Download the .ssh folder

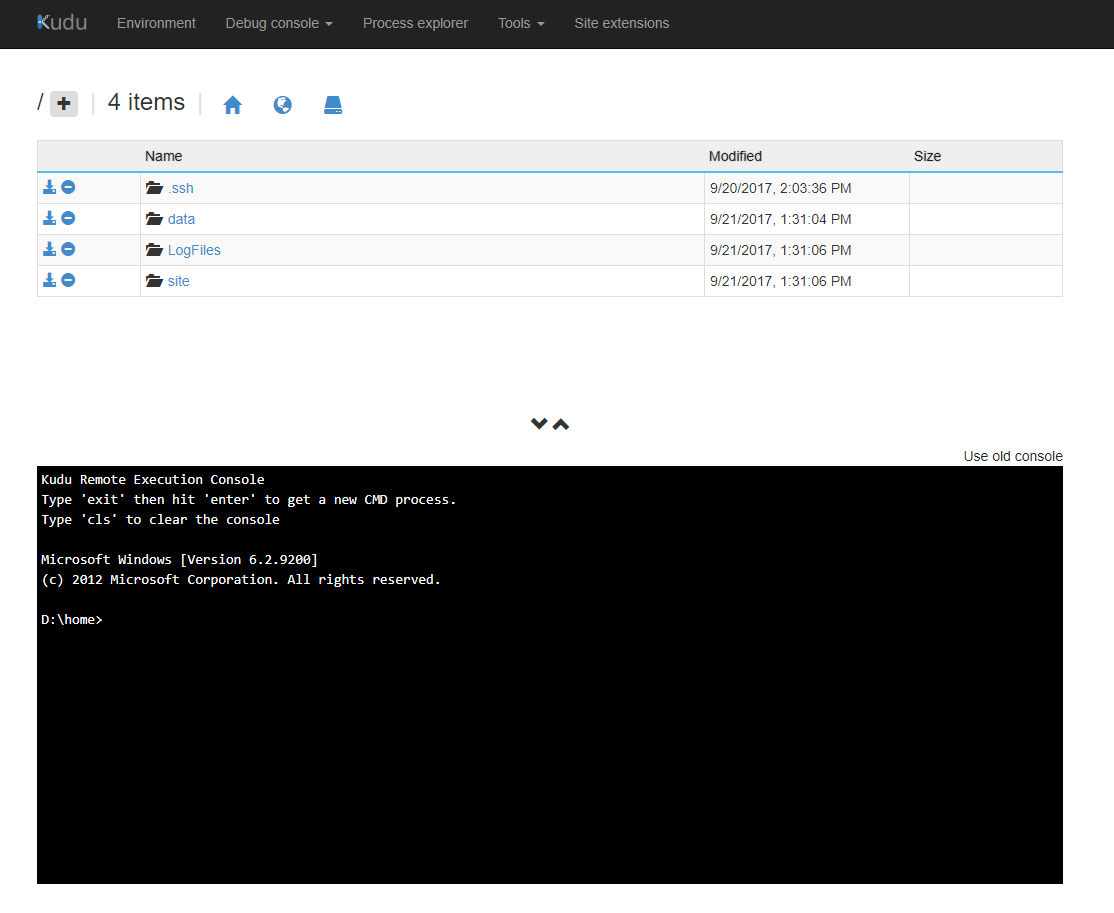point(49,187)
